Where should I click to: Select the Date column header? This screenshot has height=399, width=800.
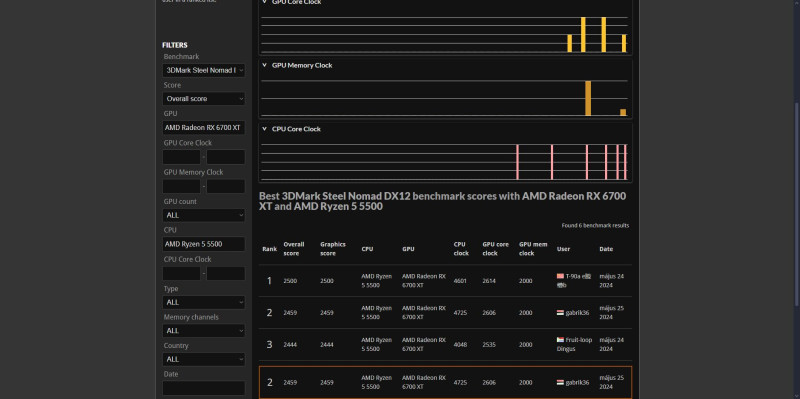click(x=606, y=249)
